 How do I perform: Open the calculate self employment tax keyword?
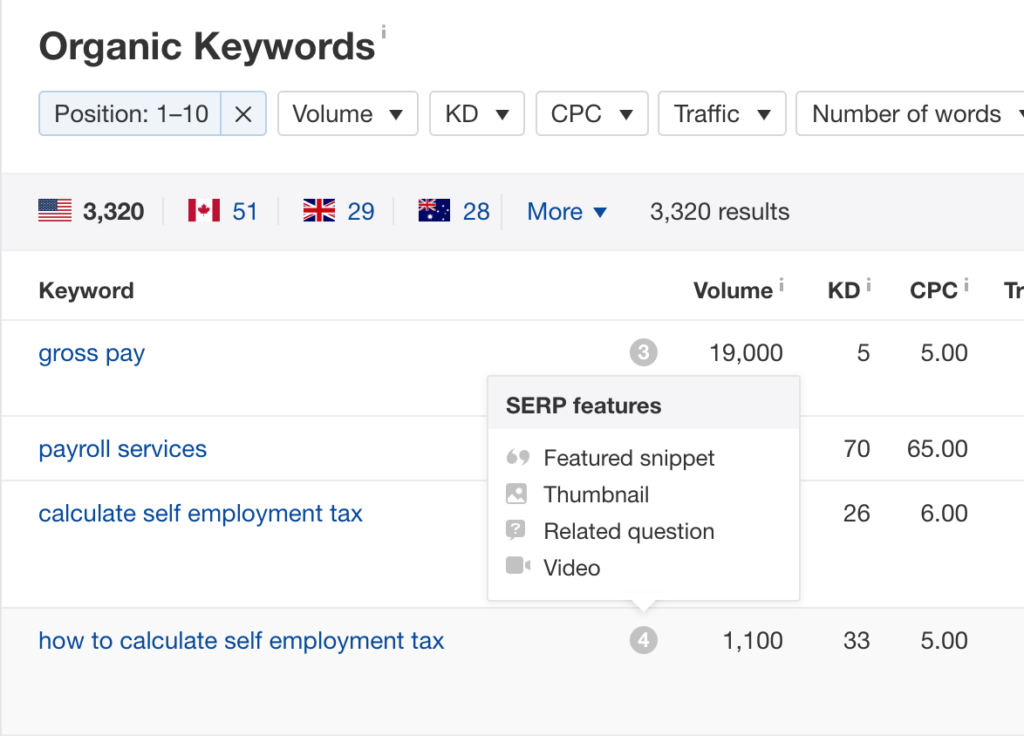[200, 514]
